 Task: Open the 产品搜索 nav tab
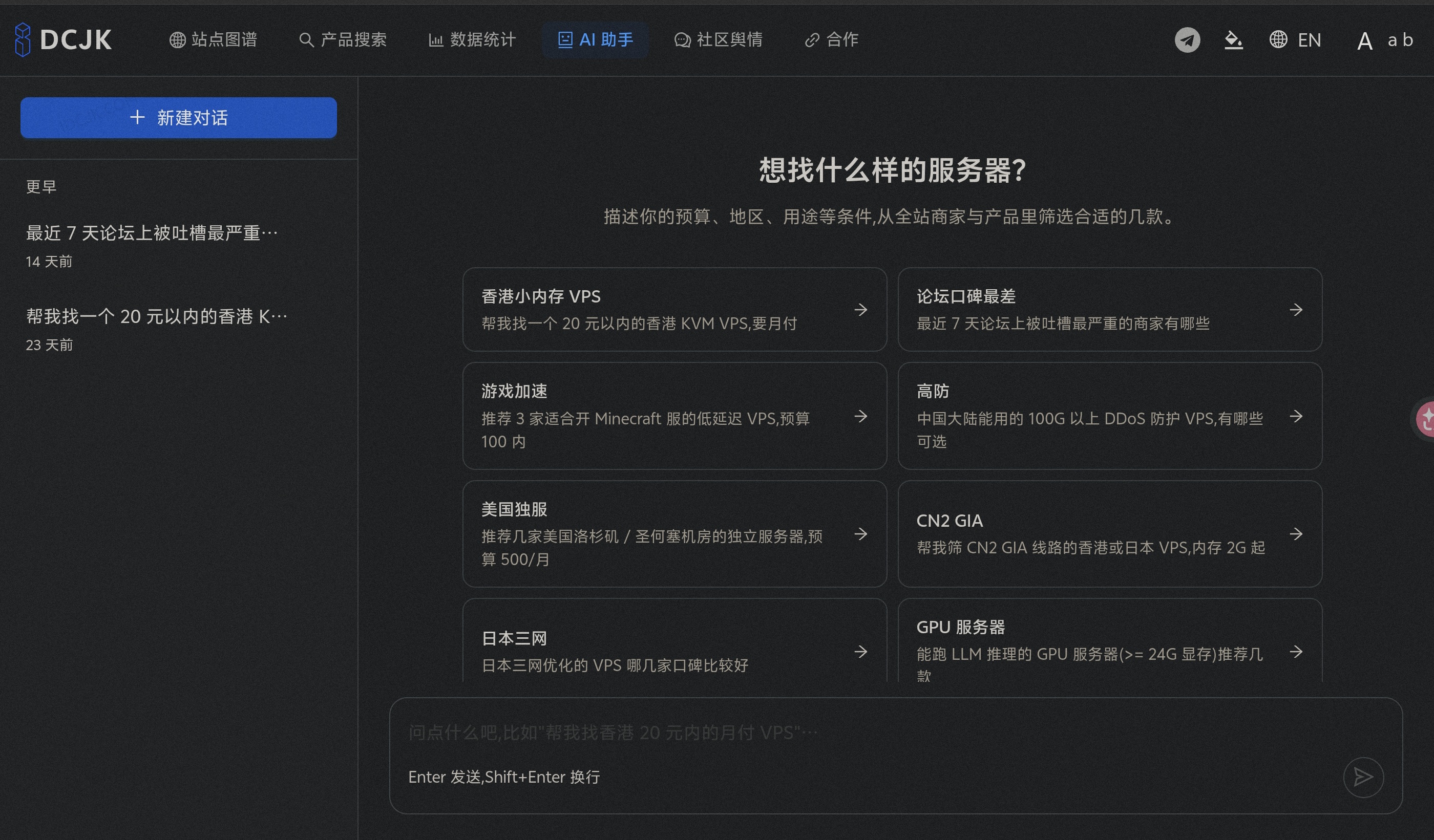(343, 40)
